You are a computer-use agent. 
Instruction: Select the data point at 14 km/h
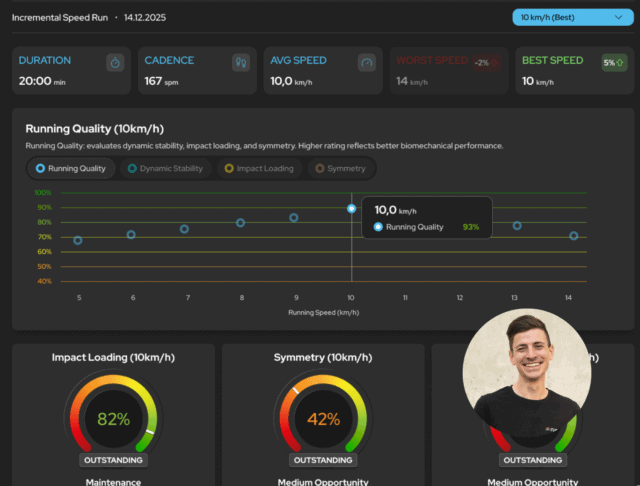coord(573,236)
